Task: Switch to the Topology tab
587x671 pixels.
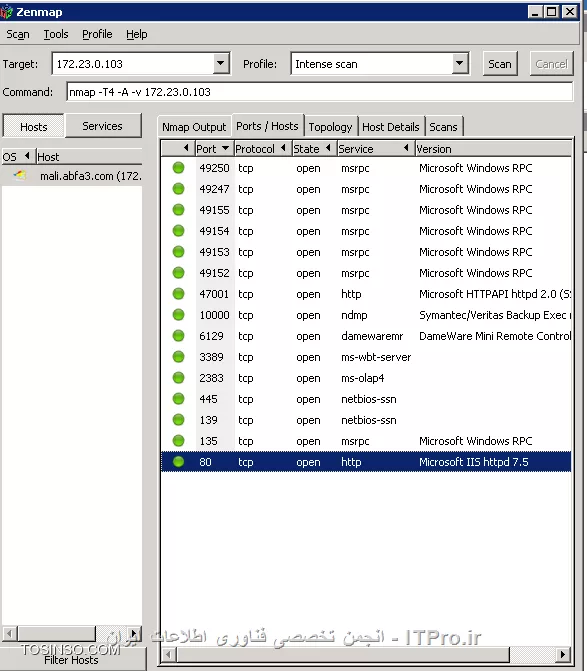Action: point(330,127)
